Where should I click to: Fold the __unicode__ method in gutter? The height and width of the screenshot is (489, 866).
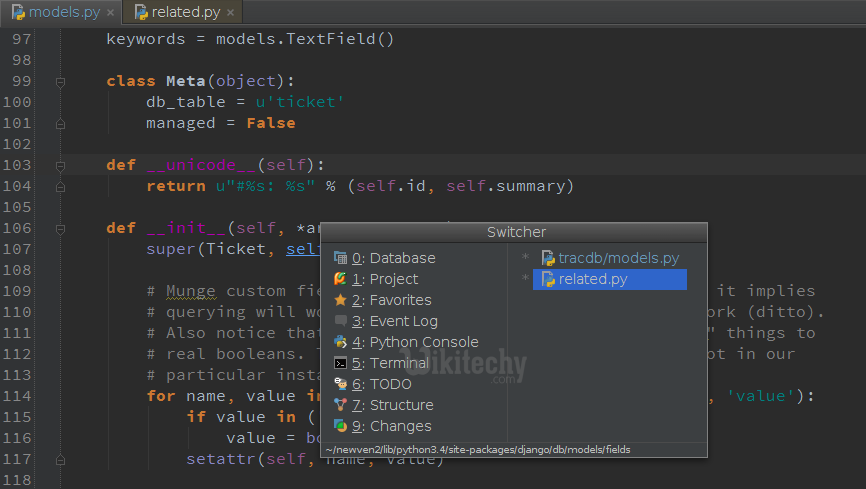61,165
